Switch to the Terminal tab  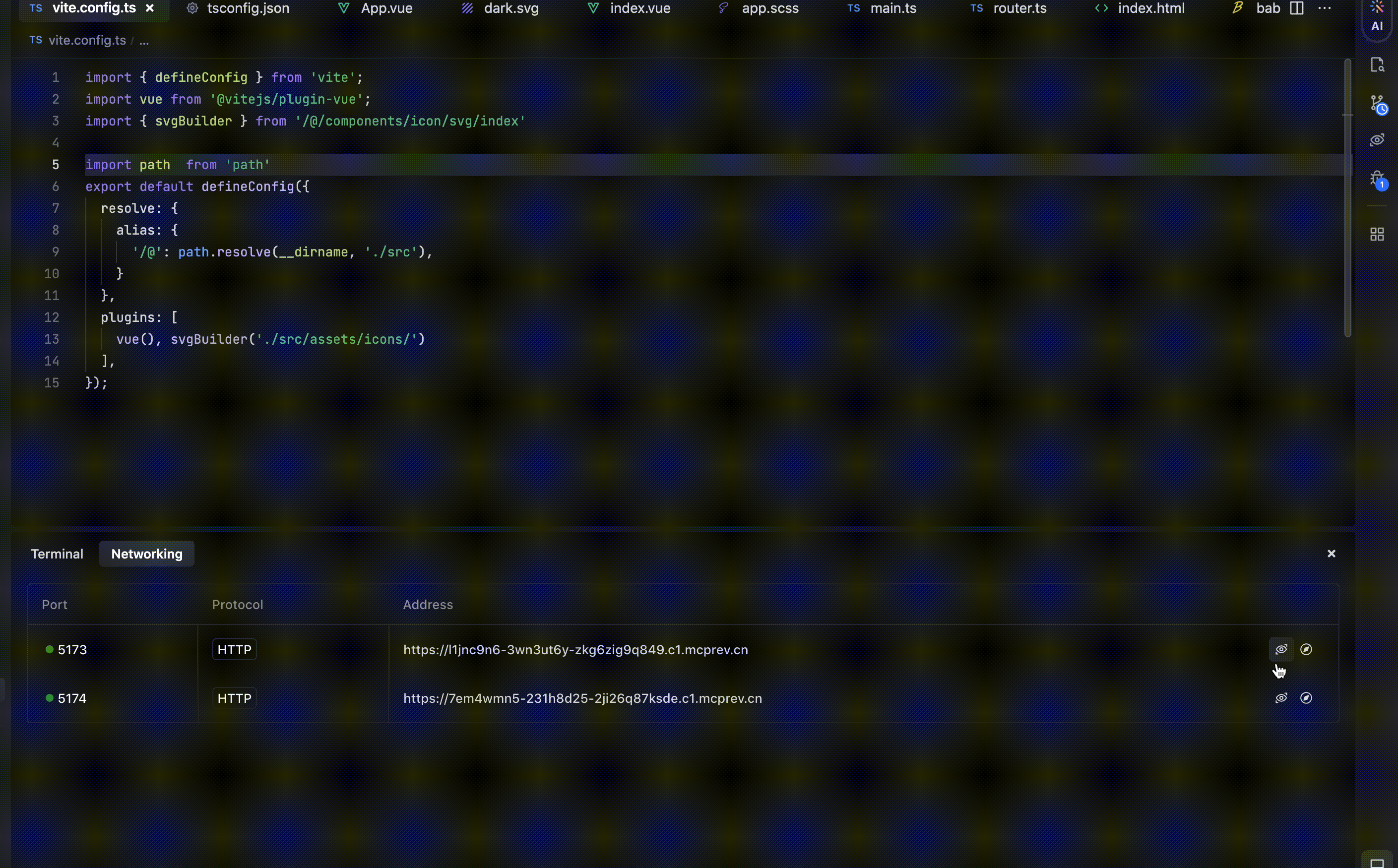tap(57, 554)
